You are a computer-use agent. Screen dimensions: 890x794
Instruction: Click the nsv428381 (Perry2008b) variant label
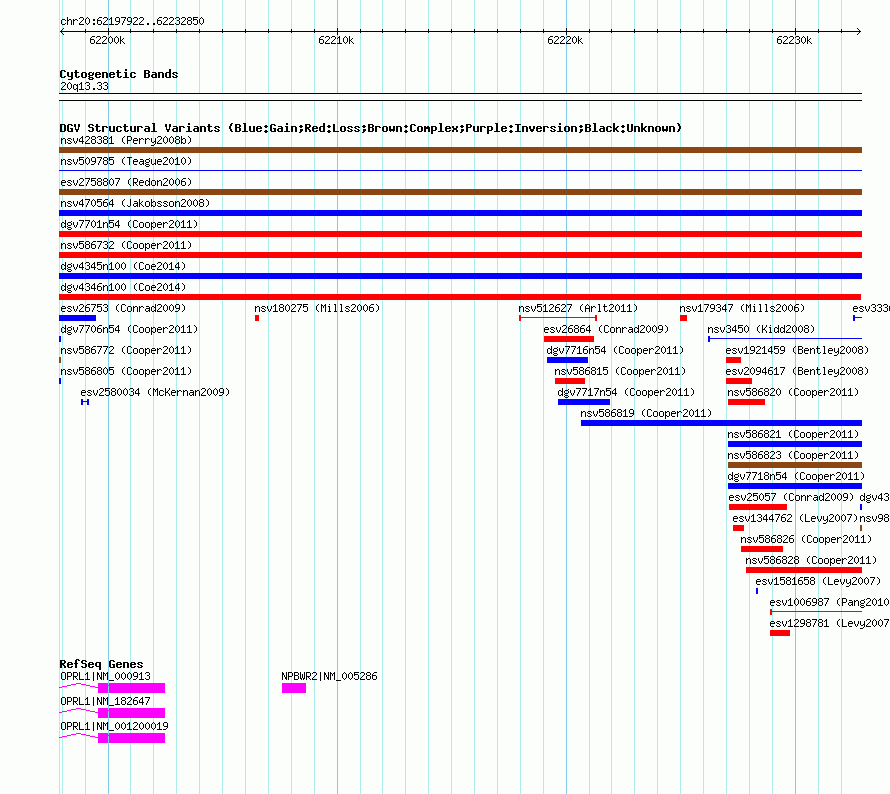click(126, 140)
